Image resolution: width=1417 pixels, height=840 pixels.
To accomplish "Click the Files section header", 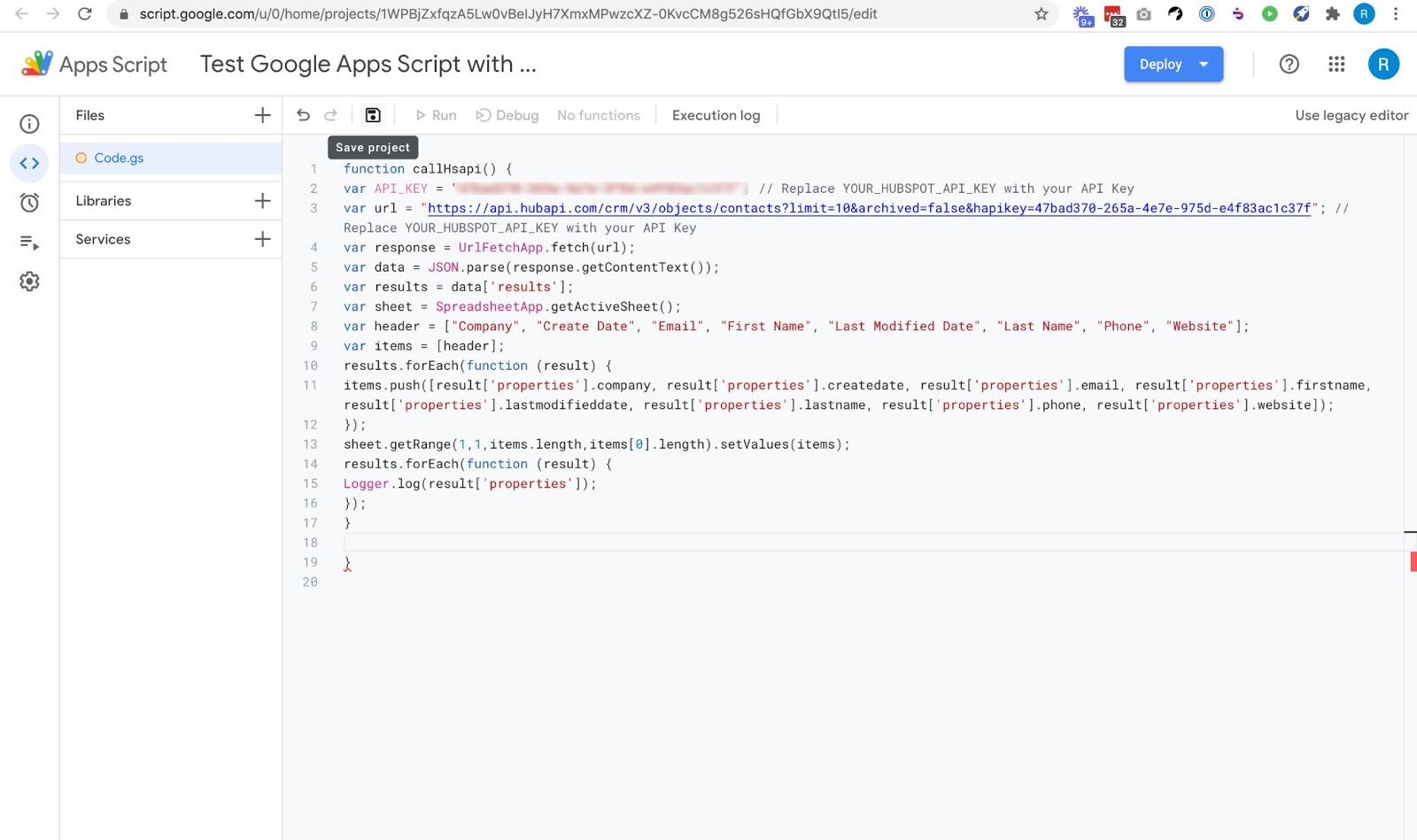I will coord(89,115).
